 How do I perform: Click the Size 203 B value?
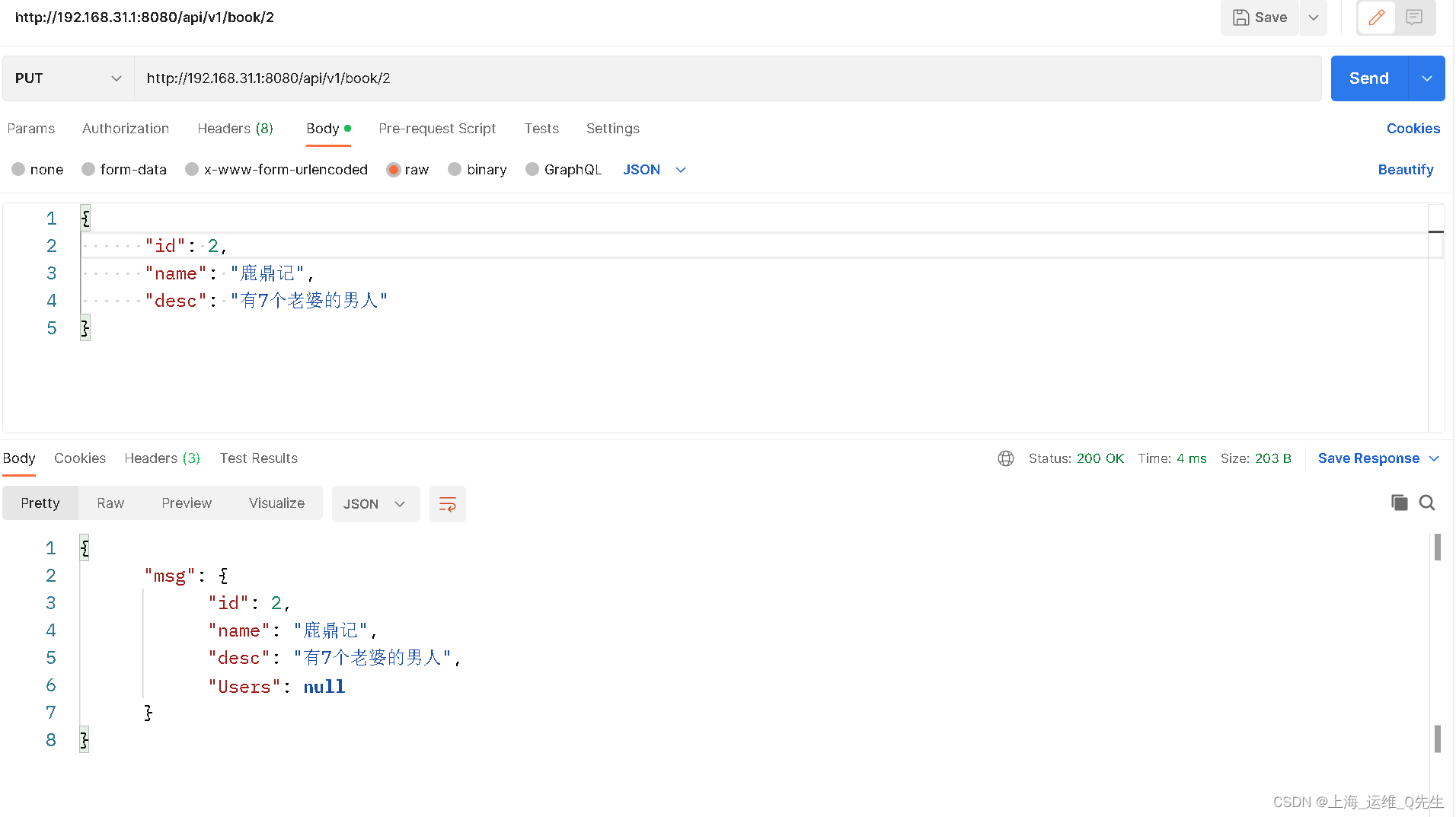click(1272, 458)
